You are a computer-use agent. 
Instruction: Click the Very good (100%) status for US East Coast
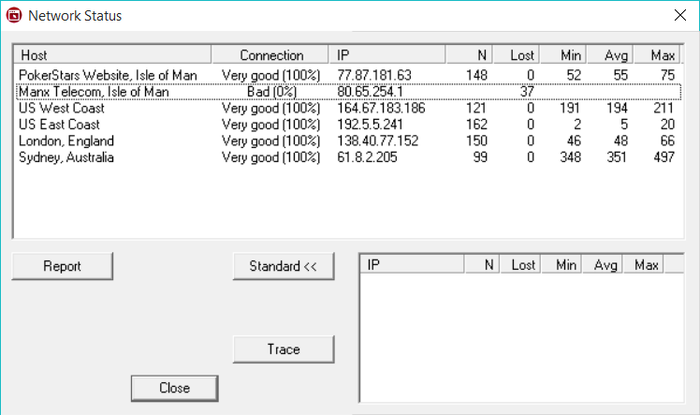tap(271, 124)
